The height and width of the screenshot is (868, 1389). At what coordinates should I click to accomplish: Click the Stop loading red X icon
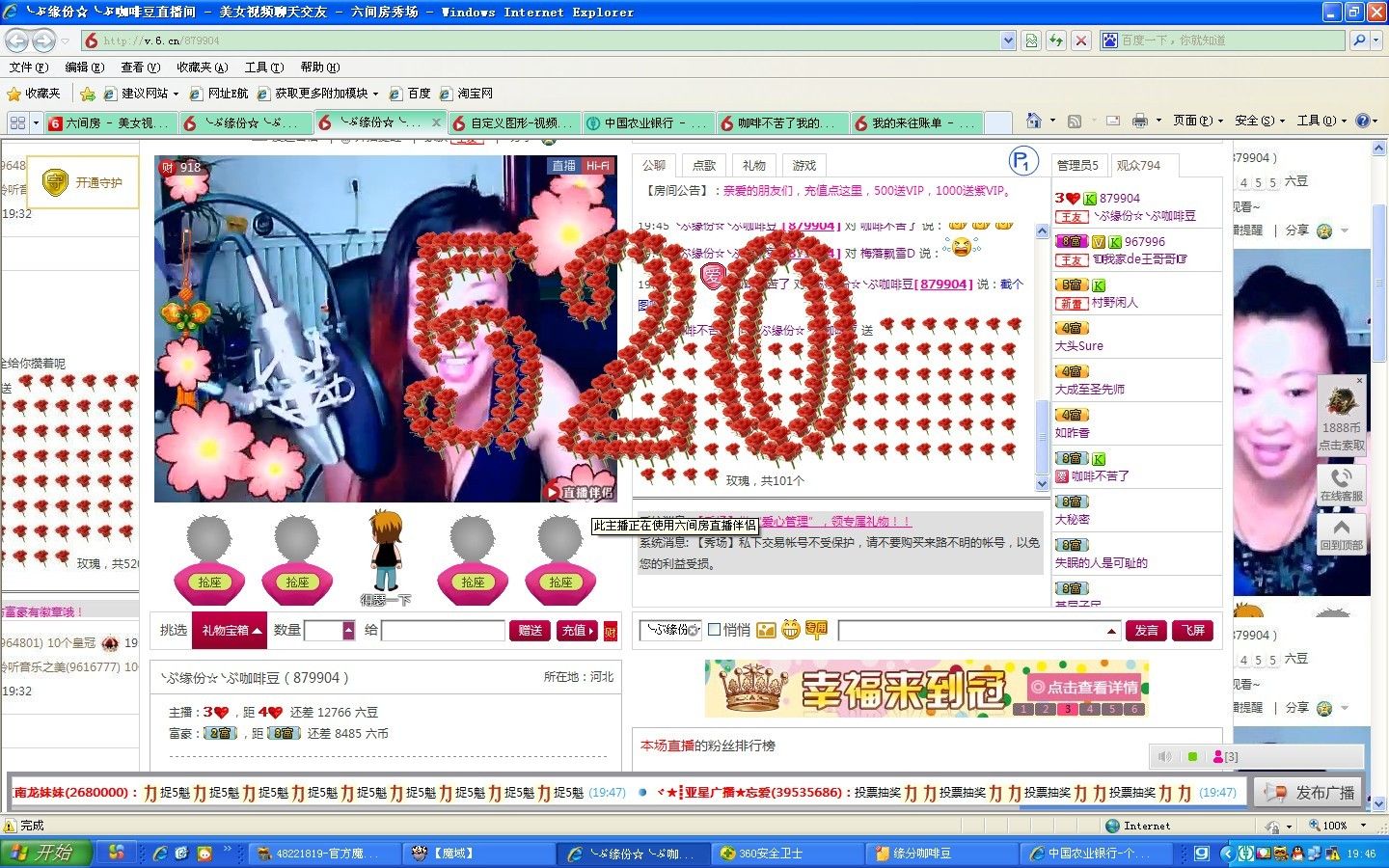coord(1081,41)
